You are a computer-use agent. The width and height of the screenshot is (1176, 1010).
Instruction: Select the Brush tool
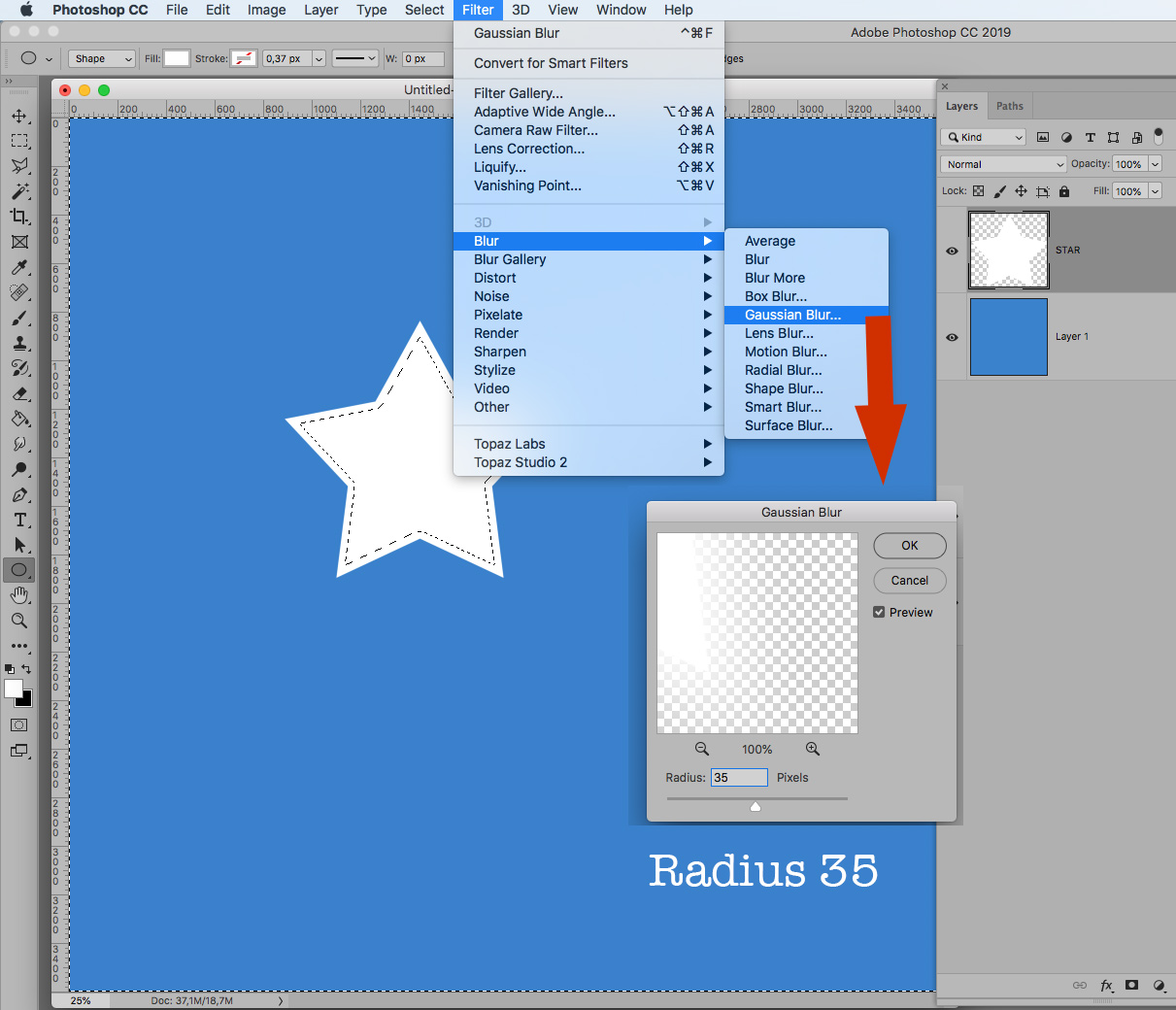click(x=19, y=318)
